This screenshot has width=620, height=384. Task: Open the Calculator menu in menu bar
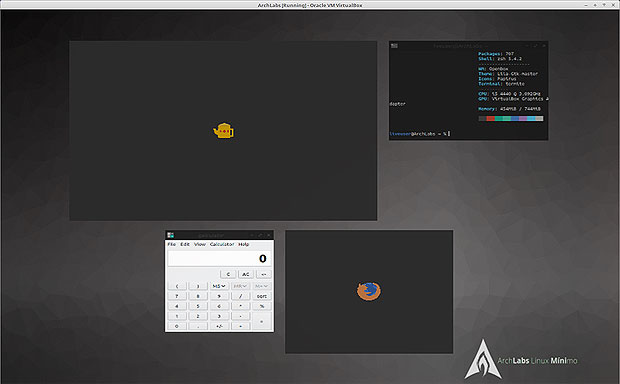pos(222,244)
